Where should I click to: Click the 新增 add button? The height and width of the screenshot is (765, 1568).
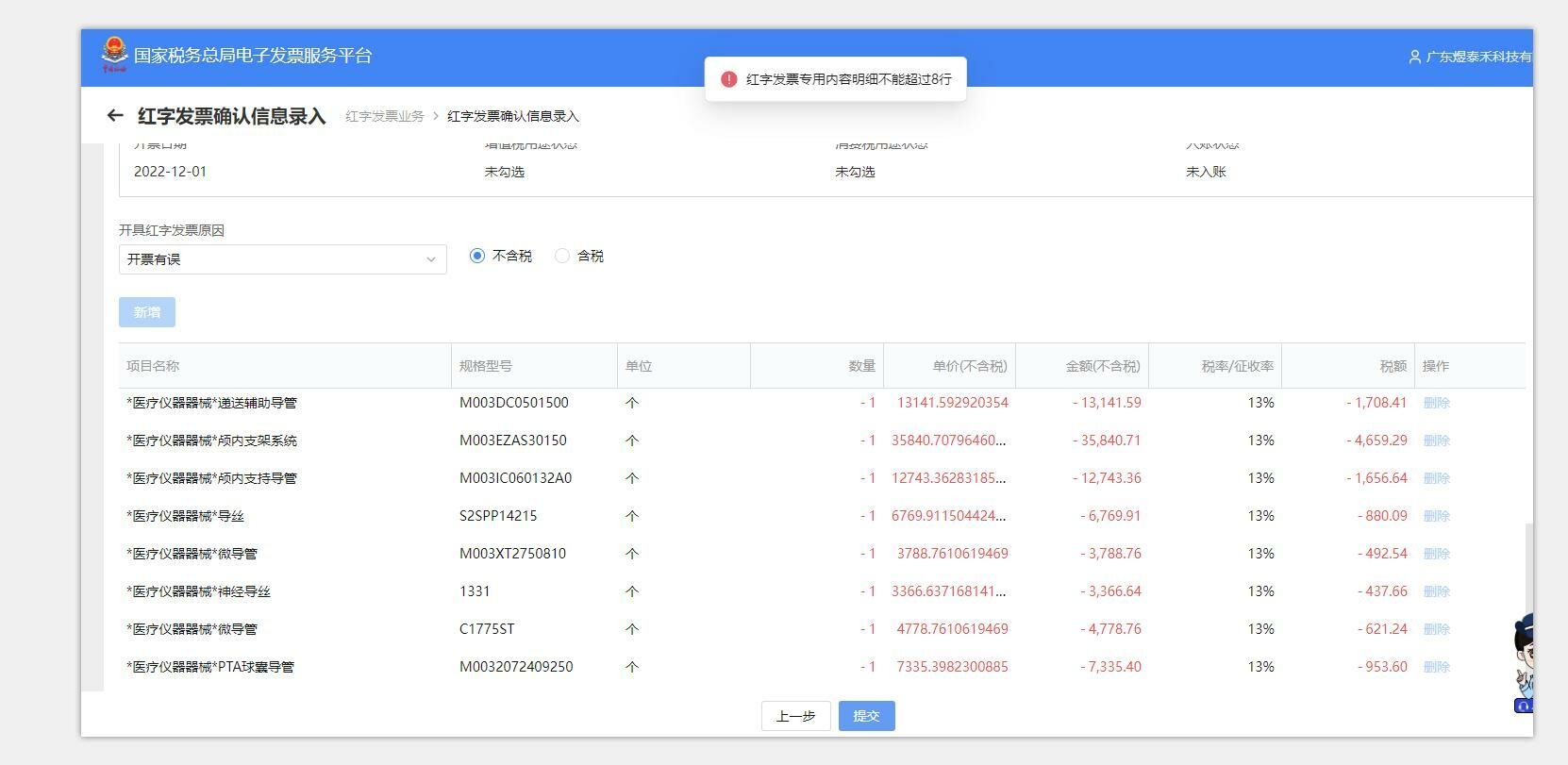click(x=147, y=312)
